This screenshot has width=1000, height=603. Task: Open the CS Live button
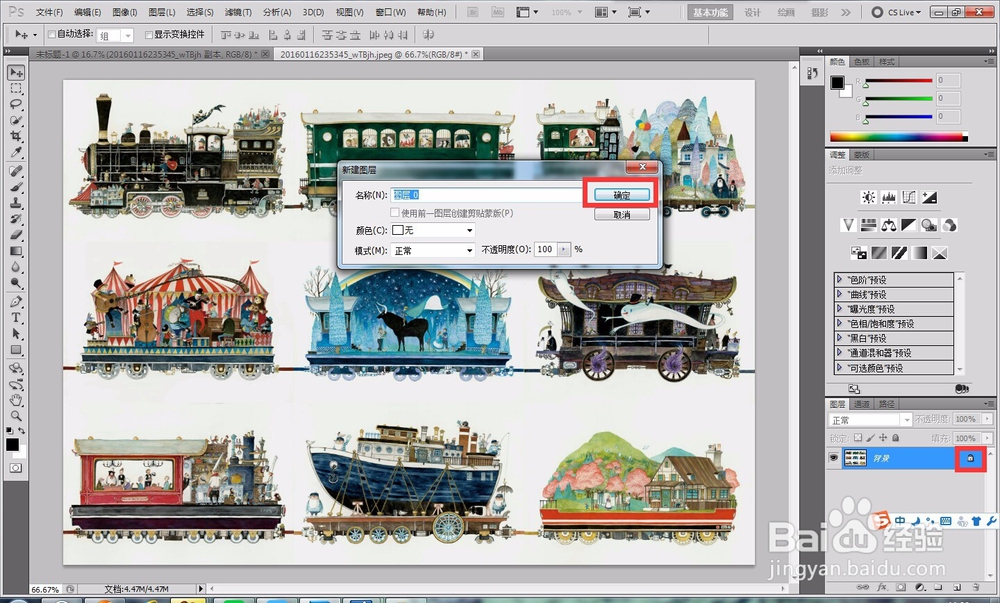[897, 12]
